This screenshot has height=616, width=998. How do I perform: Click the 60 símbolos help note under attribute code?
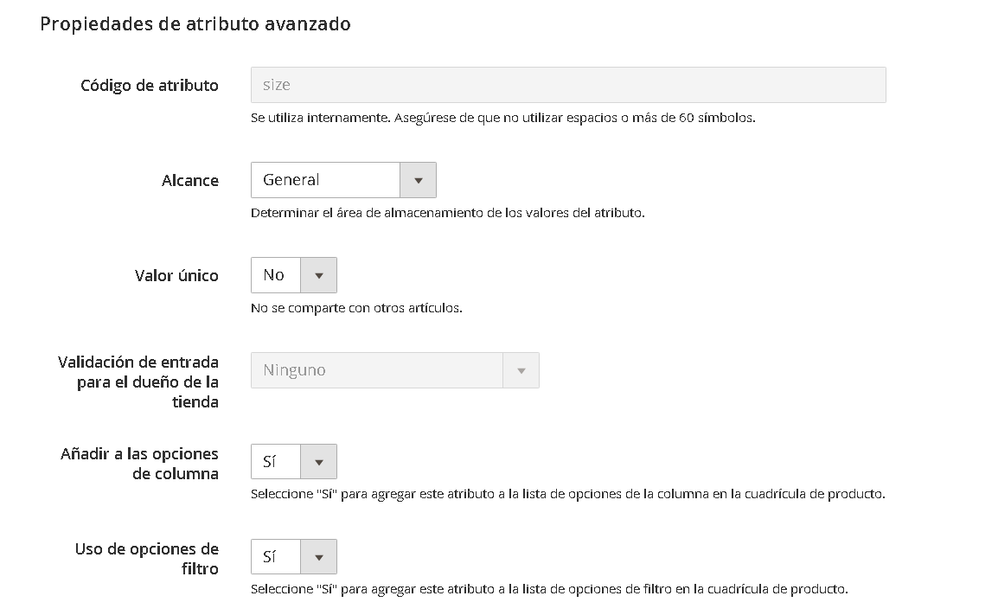tap(502, 117)
